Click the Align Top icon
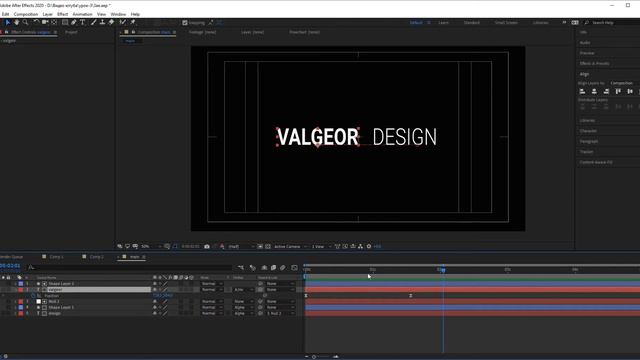Viewport: 640px width, 360px height. (618, 91)
